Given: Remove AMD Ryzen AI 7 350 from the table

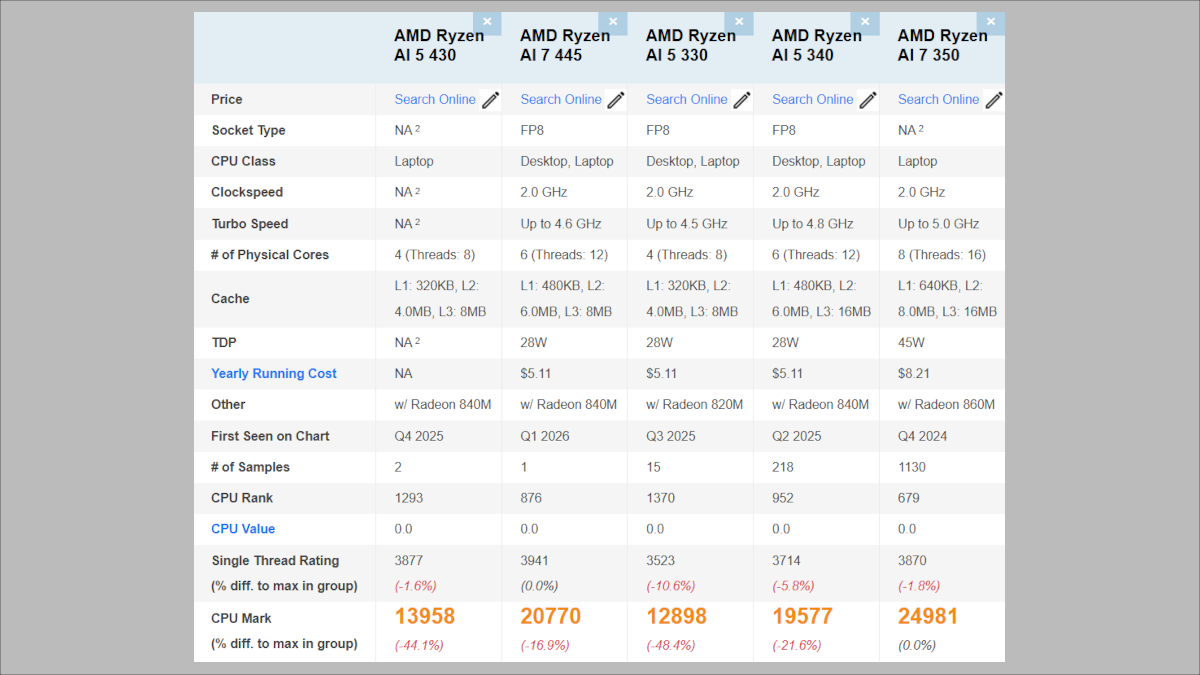Looking at the screenshot, I should tap(990, 21).
